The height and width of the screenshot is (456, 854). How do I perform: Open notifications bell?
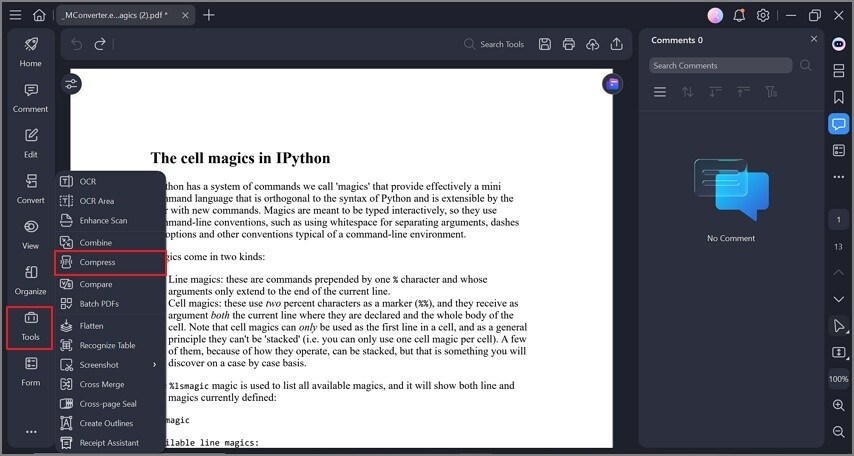point(739,15)
